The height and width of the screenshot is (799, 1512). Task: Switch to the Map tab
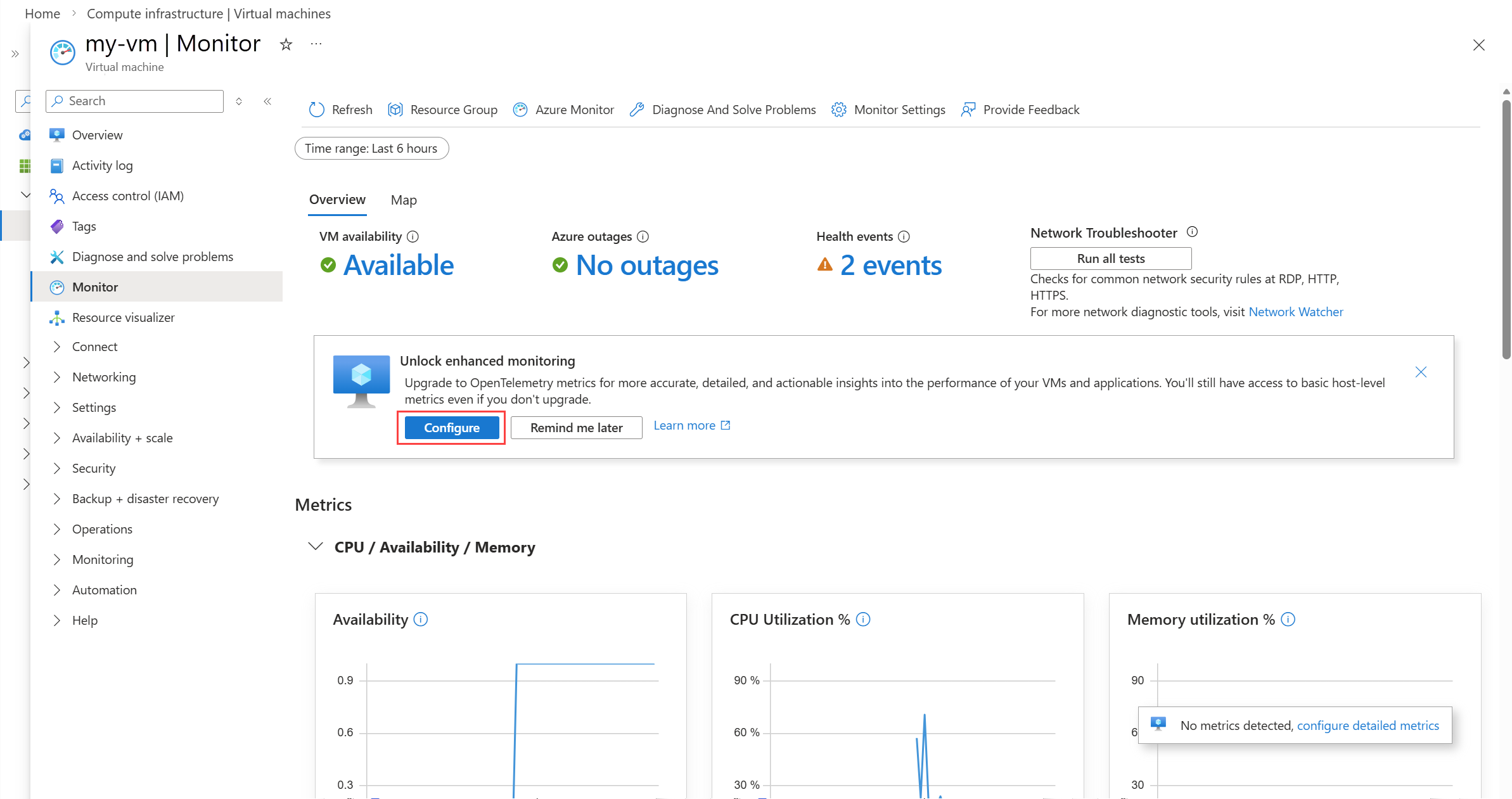[404, 200]
